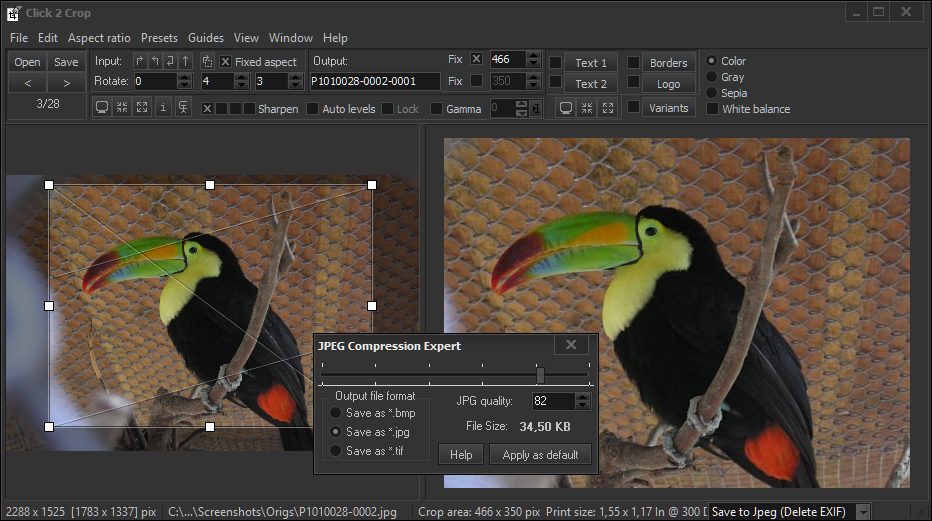Select the Sepia color mode radio
Viewport: 932px width, 521px height.
coord(711,93)
